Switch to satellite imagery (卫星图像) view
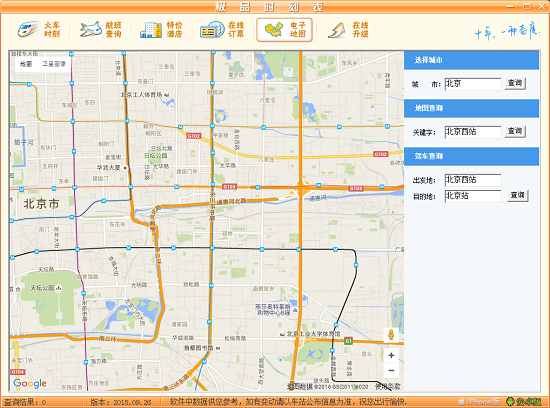Screen dimensions: 550x408 point(54,64)
